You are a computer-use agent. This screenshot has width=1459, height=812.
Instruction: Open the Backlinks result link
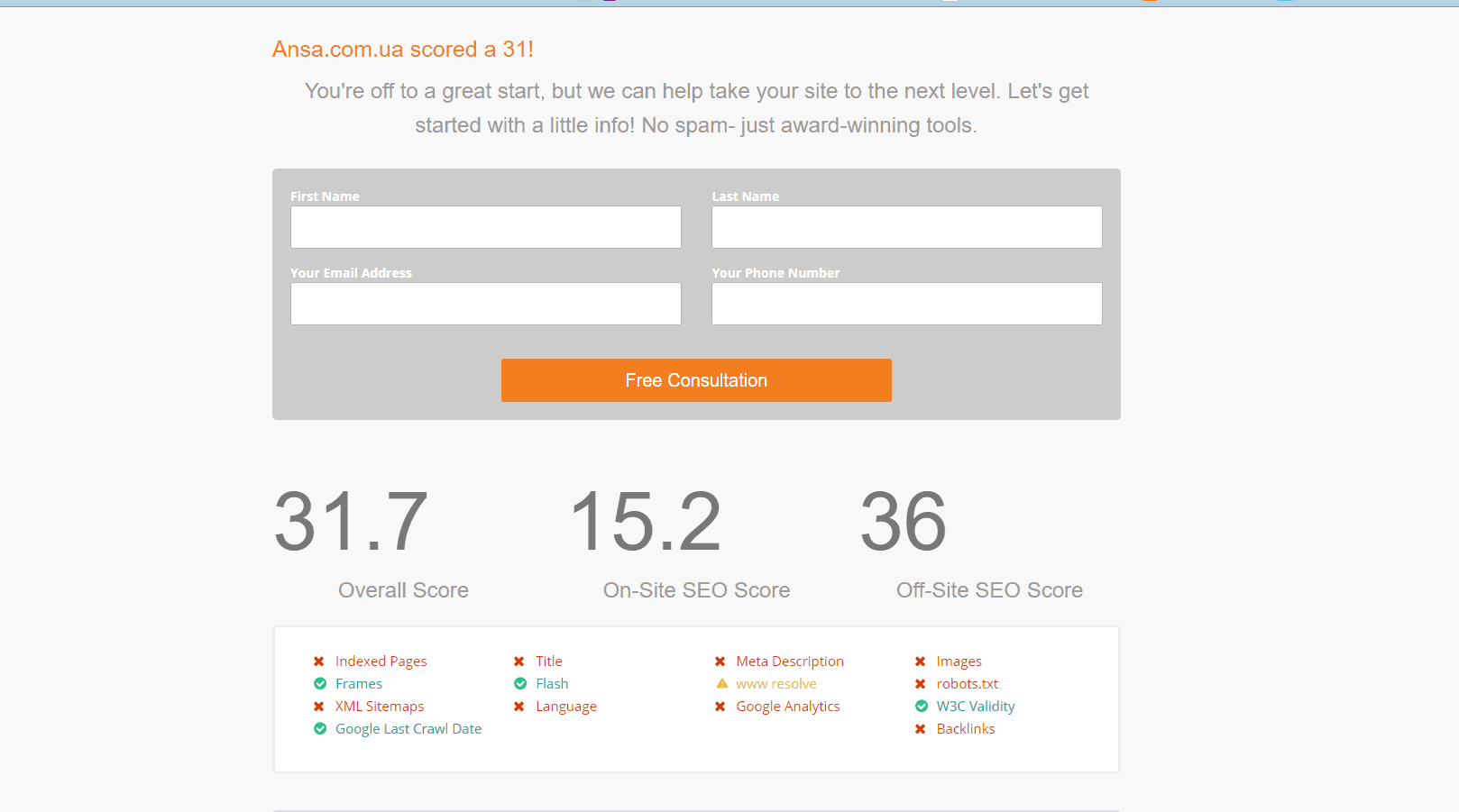966,729
